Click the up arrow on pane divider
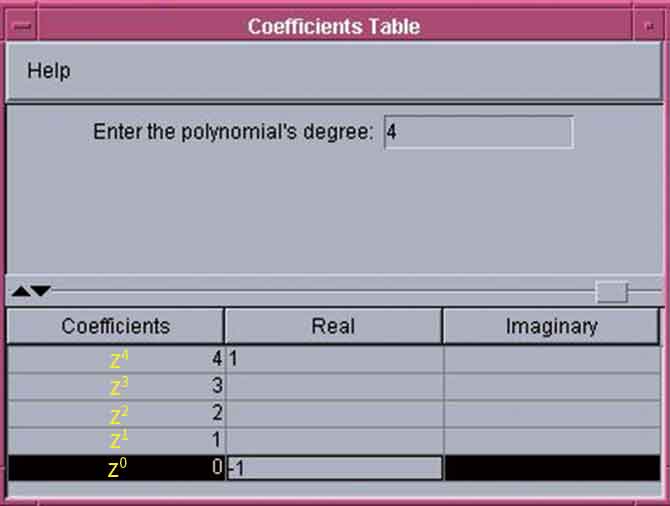 point(19,291)
